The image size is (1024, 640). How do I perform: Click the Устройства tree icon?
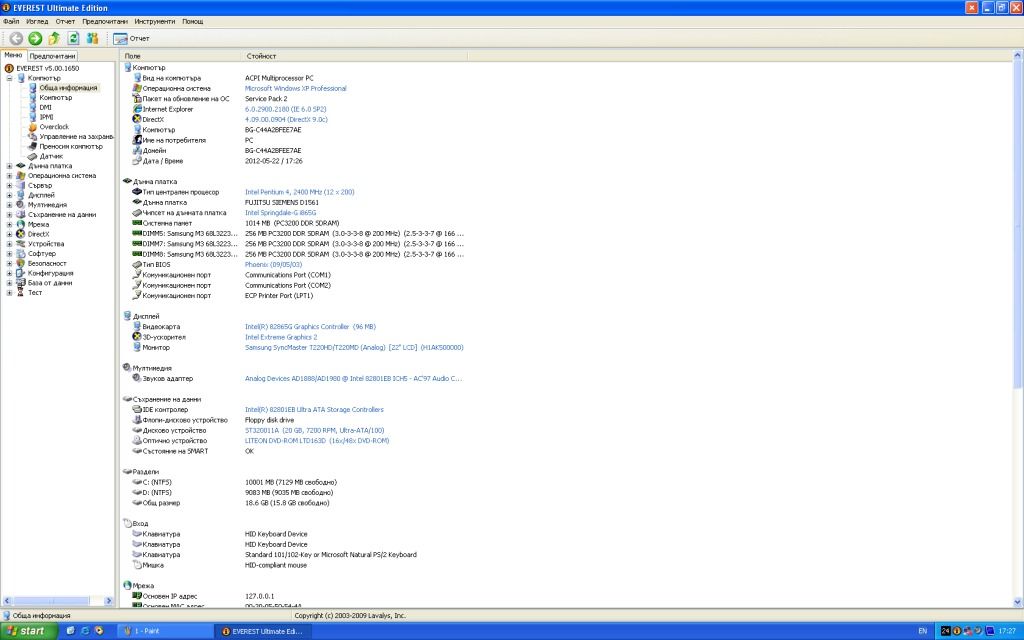tap(21, 244)
